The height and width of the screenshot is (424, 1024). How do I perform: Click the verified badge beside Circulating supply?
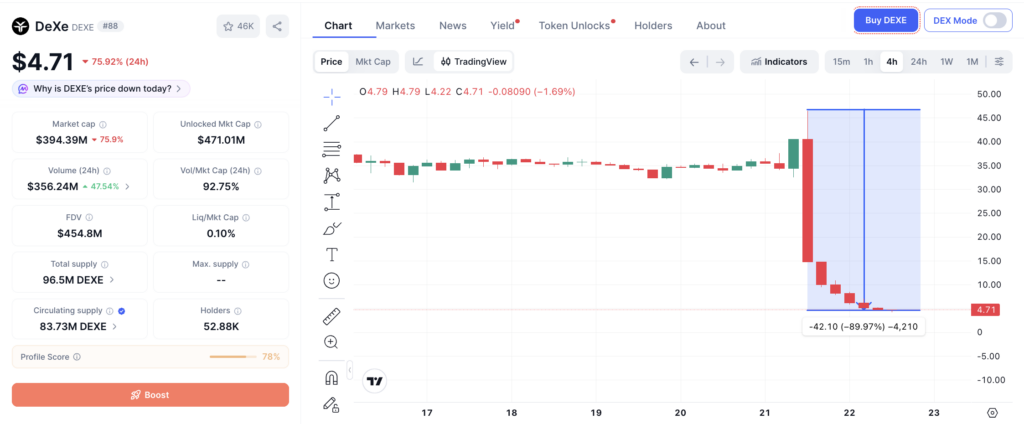[x=121, y=312]
